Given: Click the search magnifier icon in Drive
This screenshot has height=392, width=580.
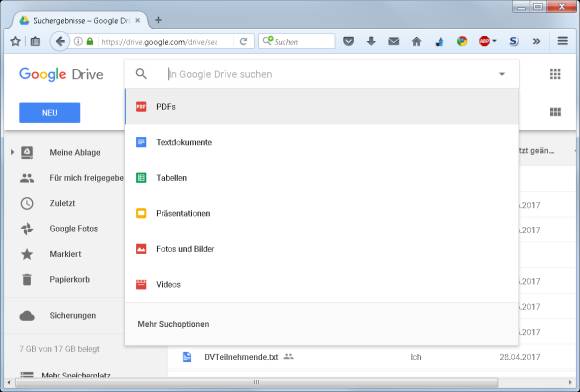Looking at the screenshot, I should coord(141,74).
